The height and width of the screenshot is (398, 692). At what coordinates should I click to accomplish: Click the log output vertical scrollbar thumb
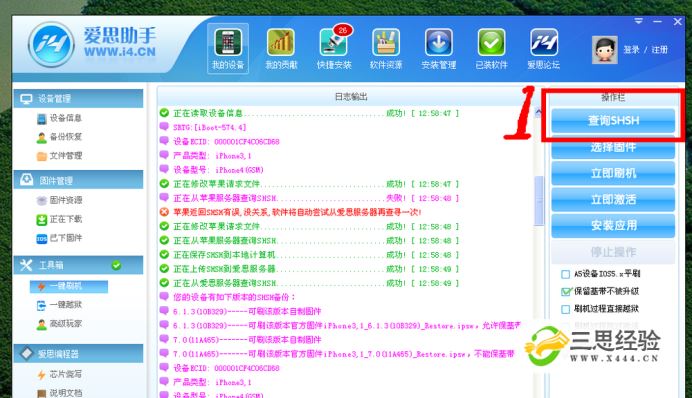(x=539, y=201)
